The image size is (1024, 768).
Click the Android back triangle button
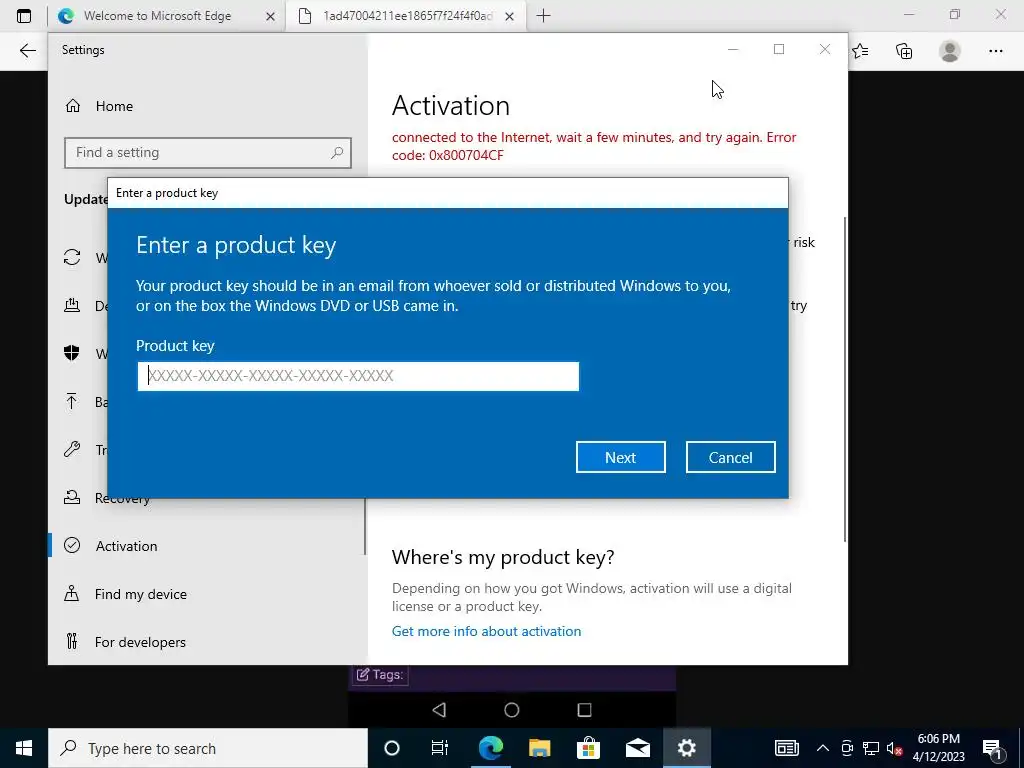pyautogui.click(x=439, y=710)
